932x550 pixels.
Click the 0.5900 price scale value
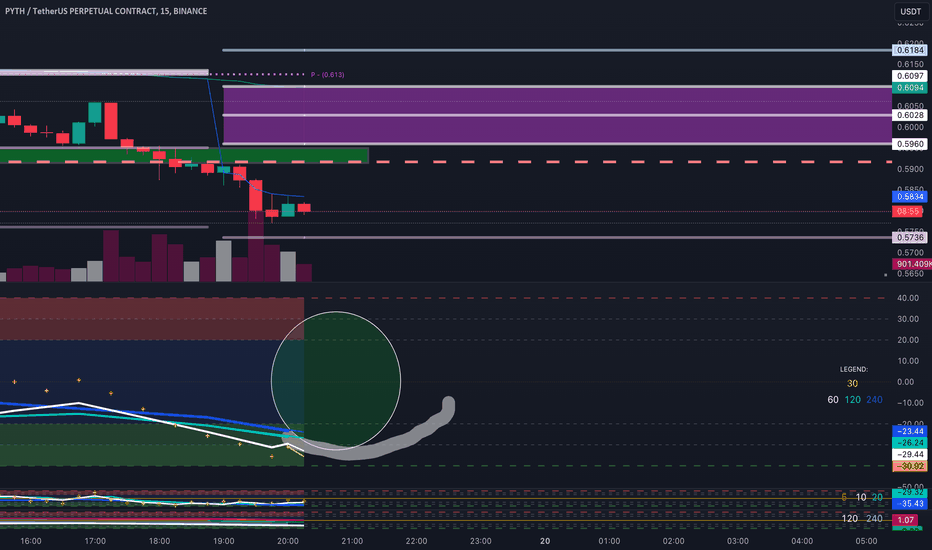(x=910, y=169)
